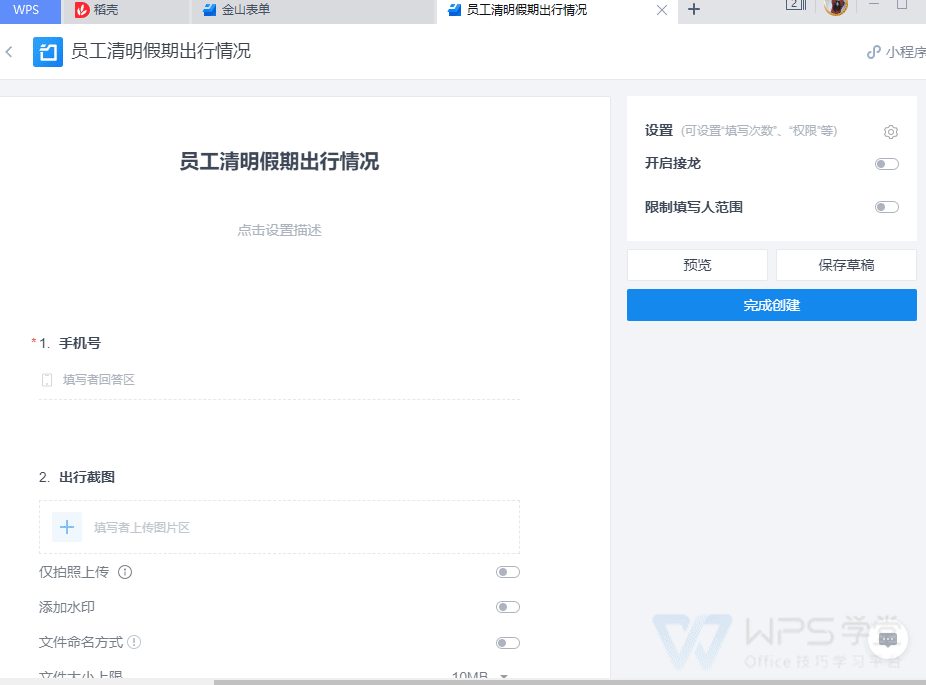
Task: Toggle 限制填写人范围 switch
Action: [x=886, y=207]
